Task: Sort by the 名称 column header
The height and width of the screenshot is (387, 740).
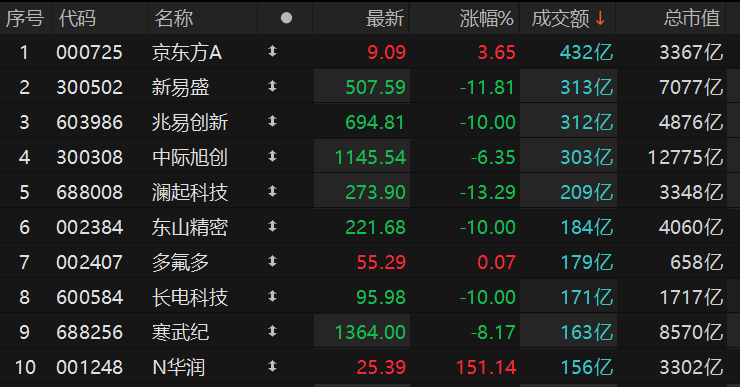Action: (x=174, y=18)
